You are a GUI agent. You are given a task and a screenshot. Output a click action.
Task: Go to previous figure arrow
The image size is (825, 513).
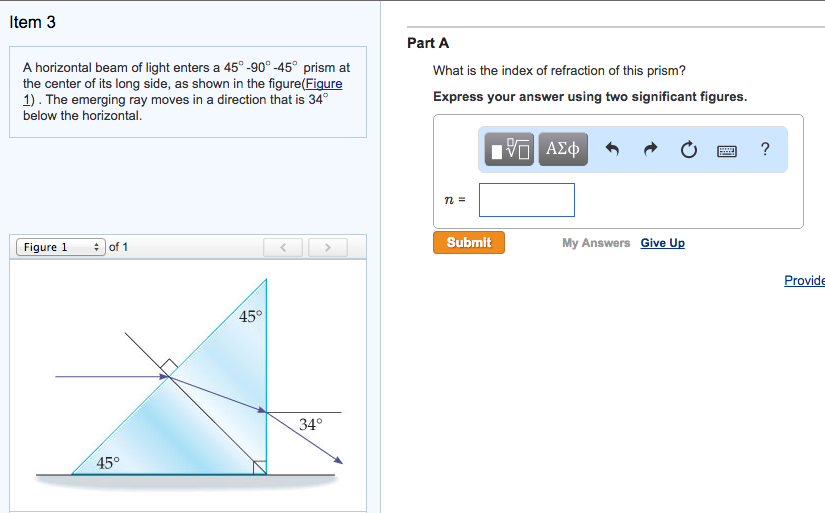(x=283, y=247)
